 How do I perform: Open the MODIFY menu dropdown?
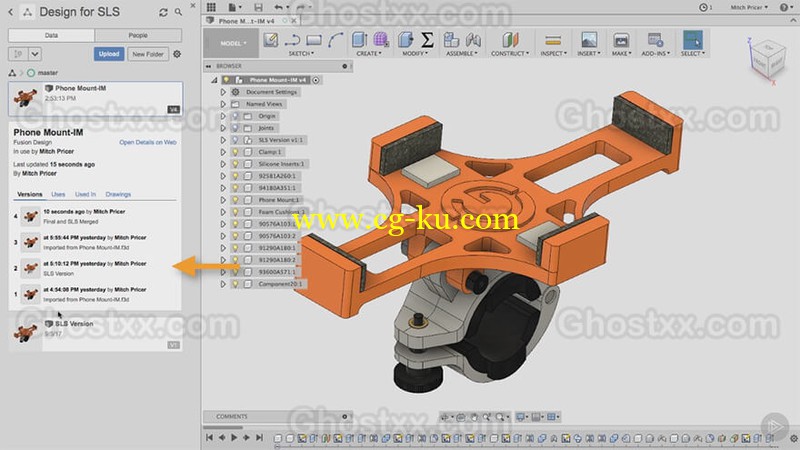[x=415, y=54]
